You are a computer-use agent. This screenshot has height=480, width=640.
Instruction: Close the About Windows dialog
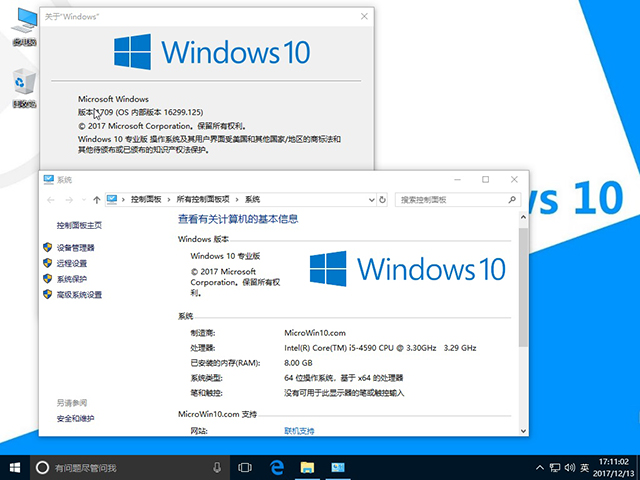(364, 16)
